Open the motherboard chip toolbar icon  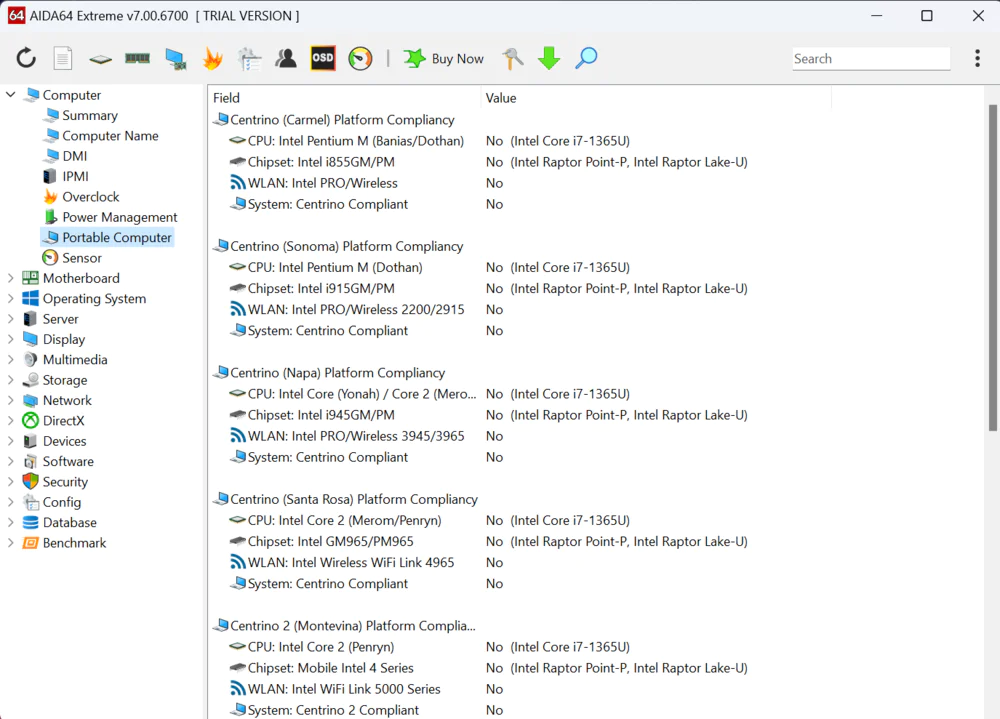click(100, 59)
